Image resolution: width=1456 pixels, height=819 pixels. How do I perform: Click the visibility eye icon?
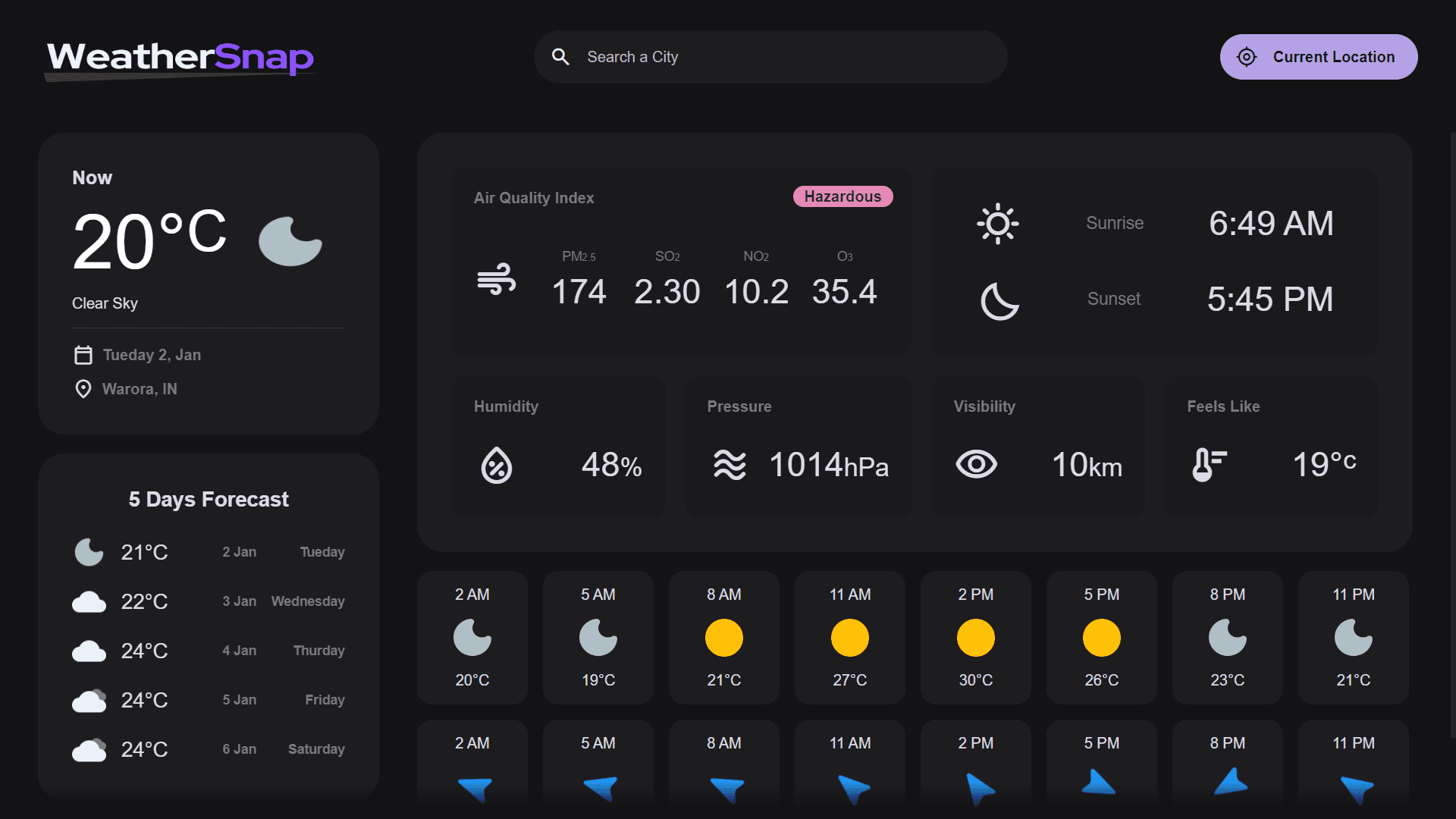[977, 464]
